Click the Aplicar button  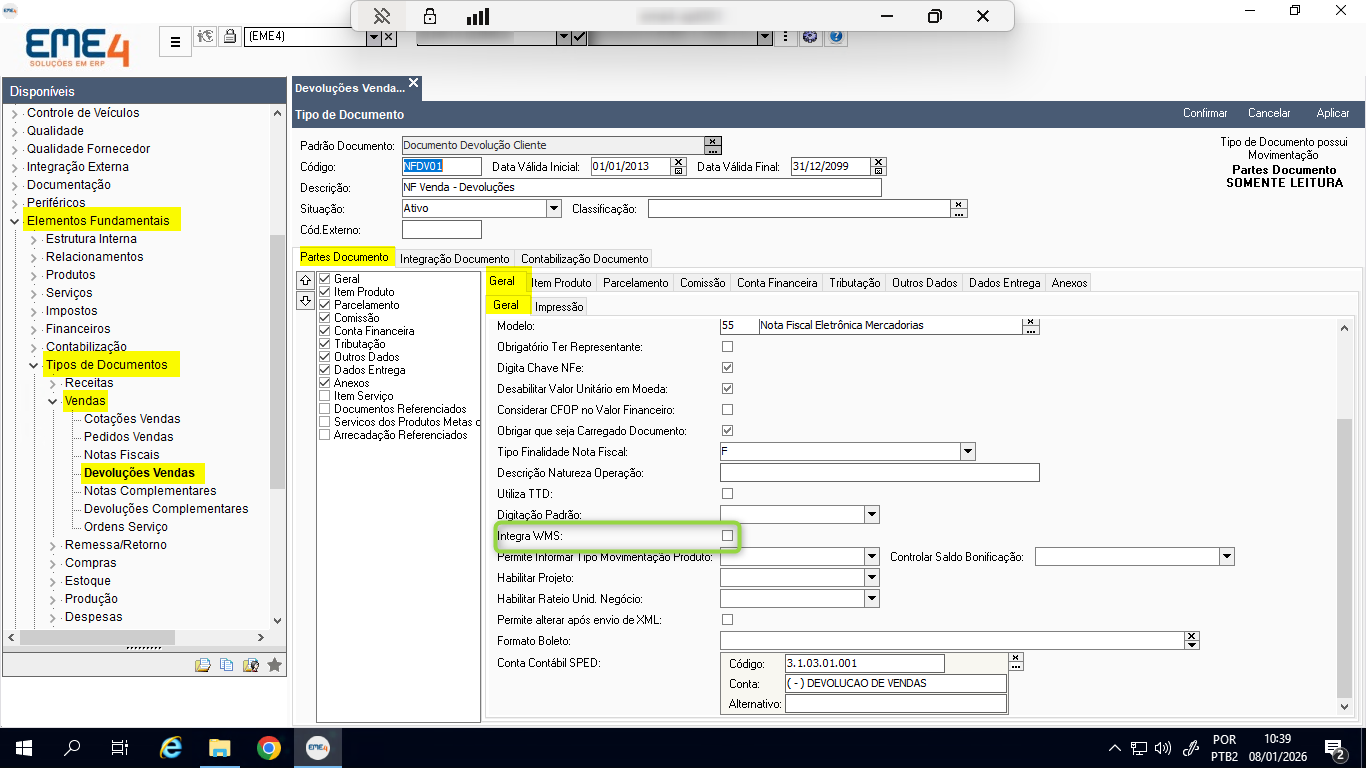[x=1333, y=113]
